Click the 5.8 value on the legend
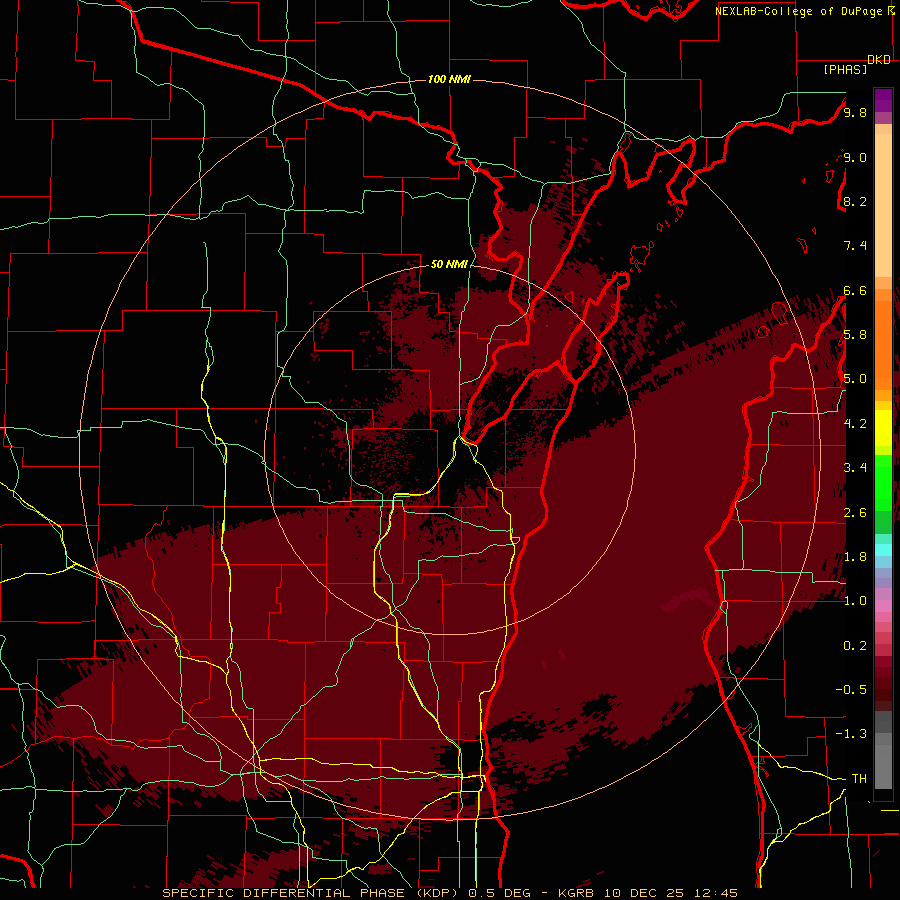This screenshot has width=900, height=900. click(x=855, y=335)
